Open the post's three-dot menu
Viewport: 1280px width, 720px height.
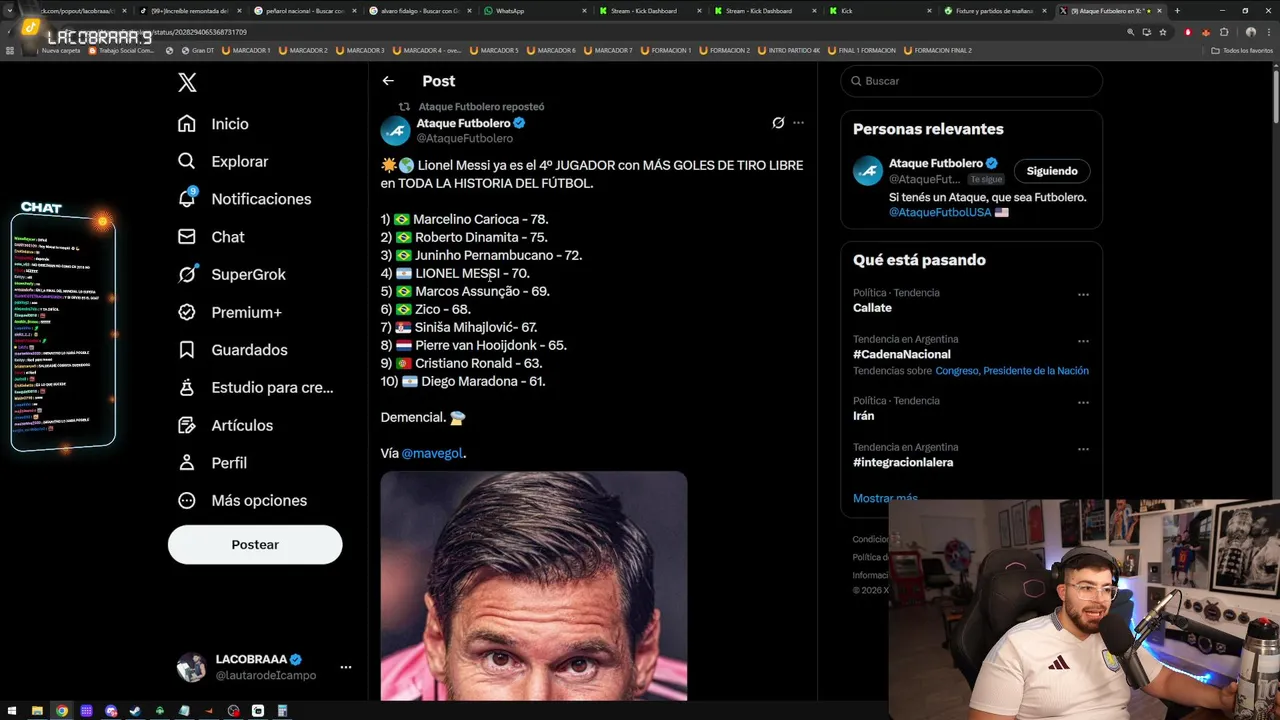point(798,123)
